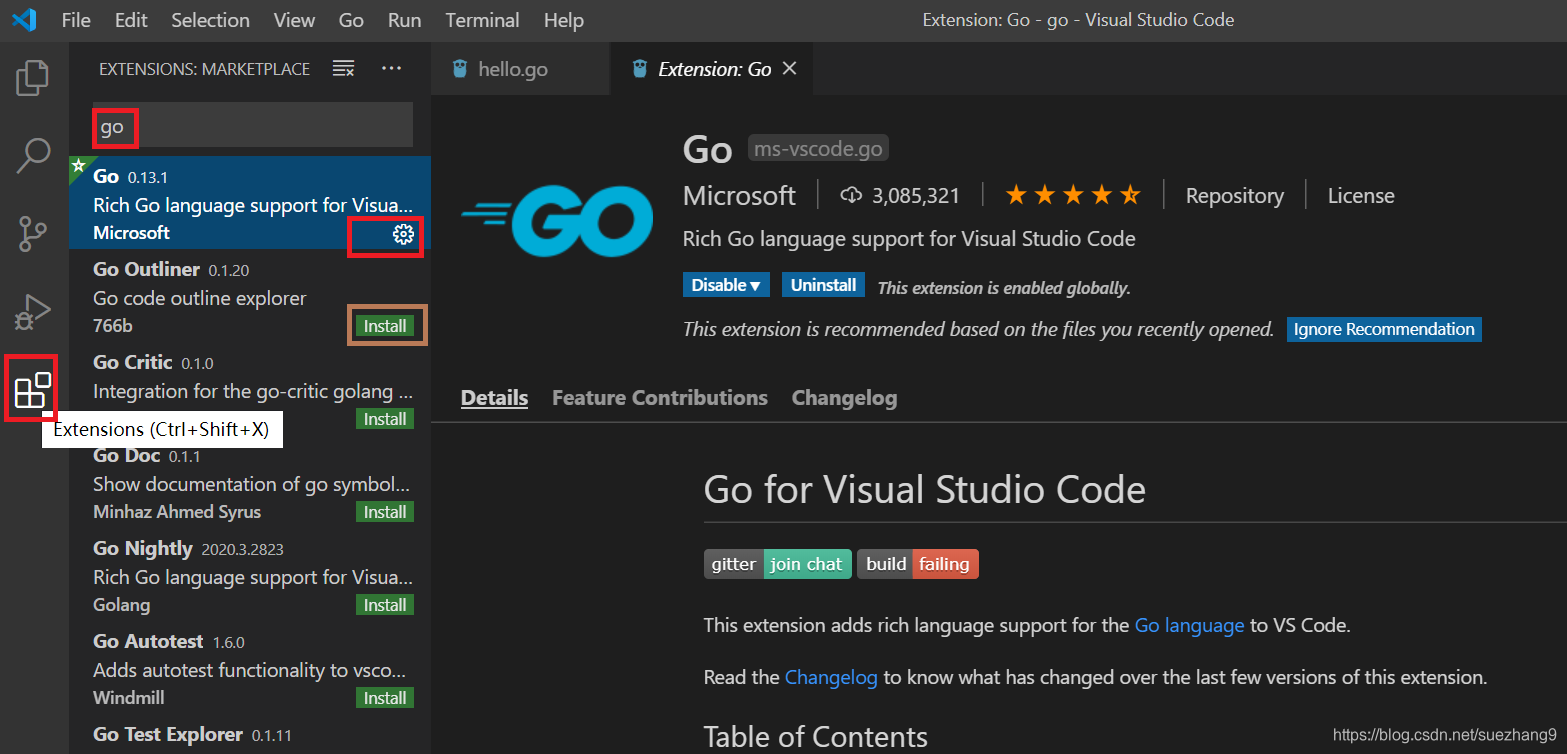Open the Search view in activity bar
Image resolution: width=1567 pixels, height=754 pixels.
(33, 155)
